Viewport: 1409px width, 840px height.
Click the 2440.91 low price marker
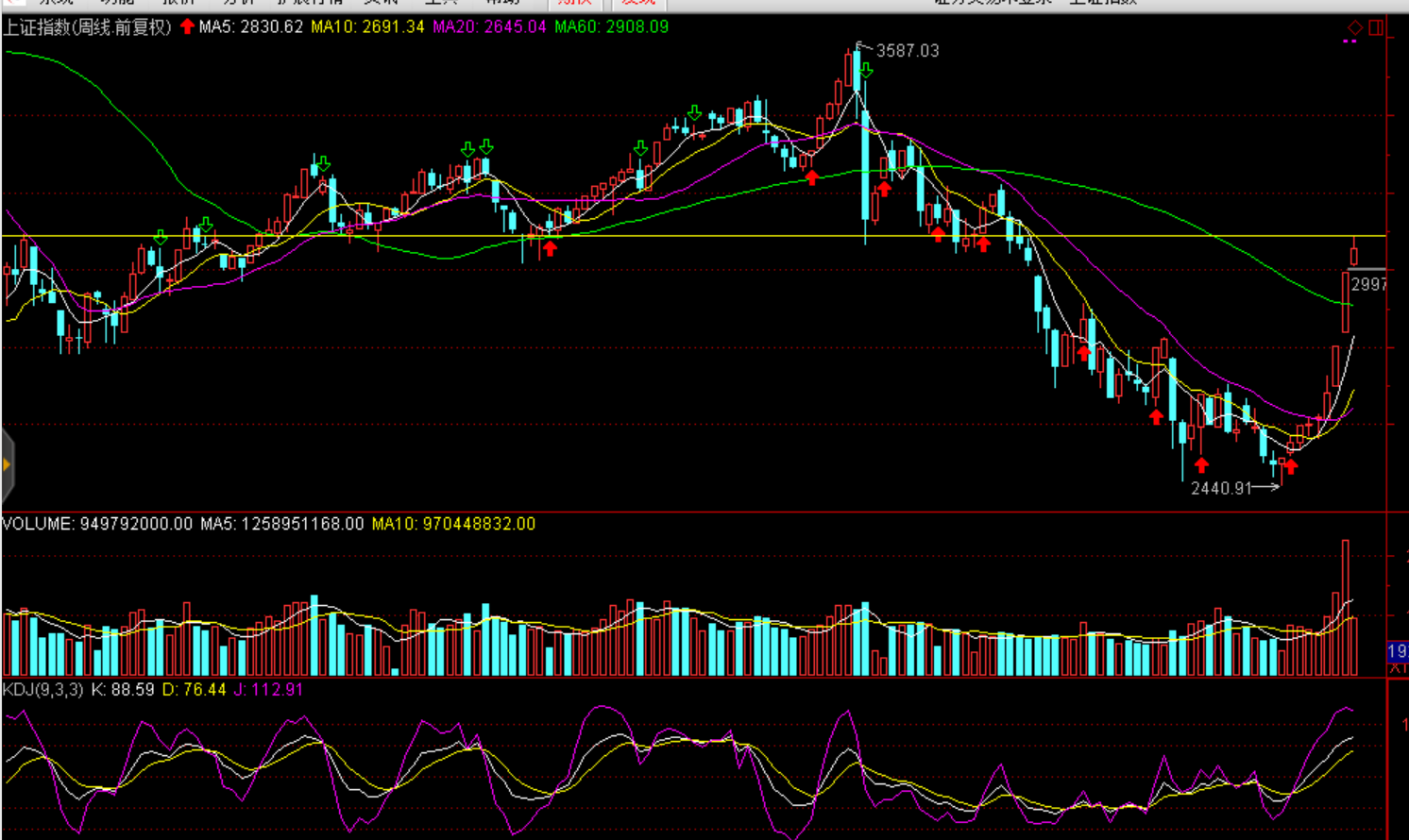coord(1220,488)
